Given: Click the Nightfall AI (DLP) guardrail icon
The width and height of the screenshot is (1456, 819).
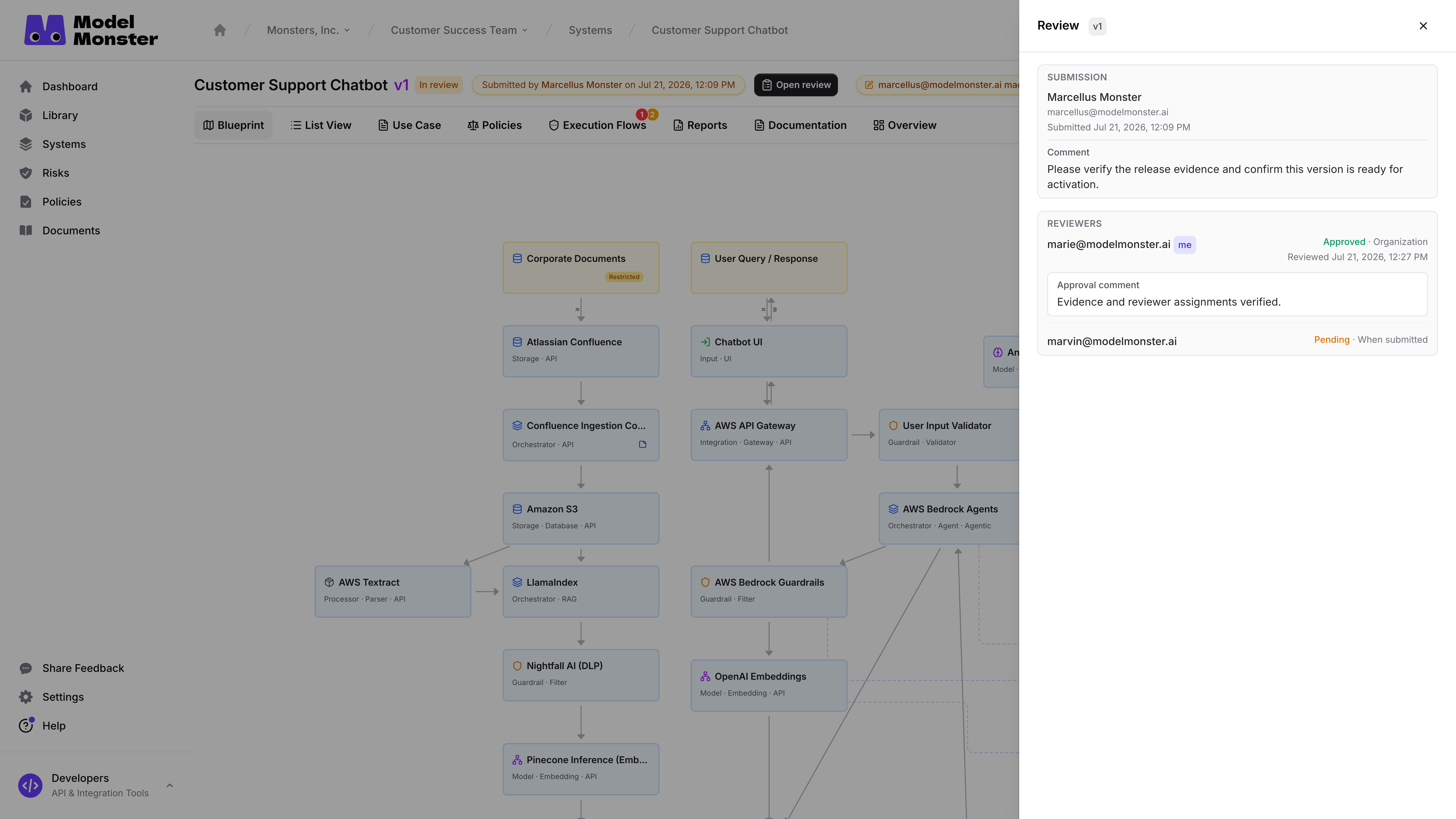Looking at the screenshot, I should [x=517, y=666].
